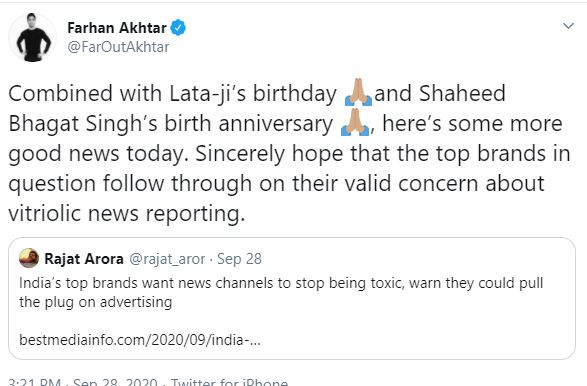
Task: Open the tweet options chevron menu
Action: point(568,26)
